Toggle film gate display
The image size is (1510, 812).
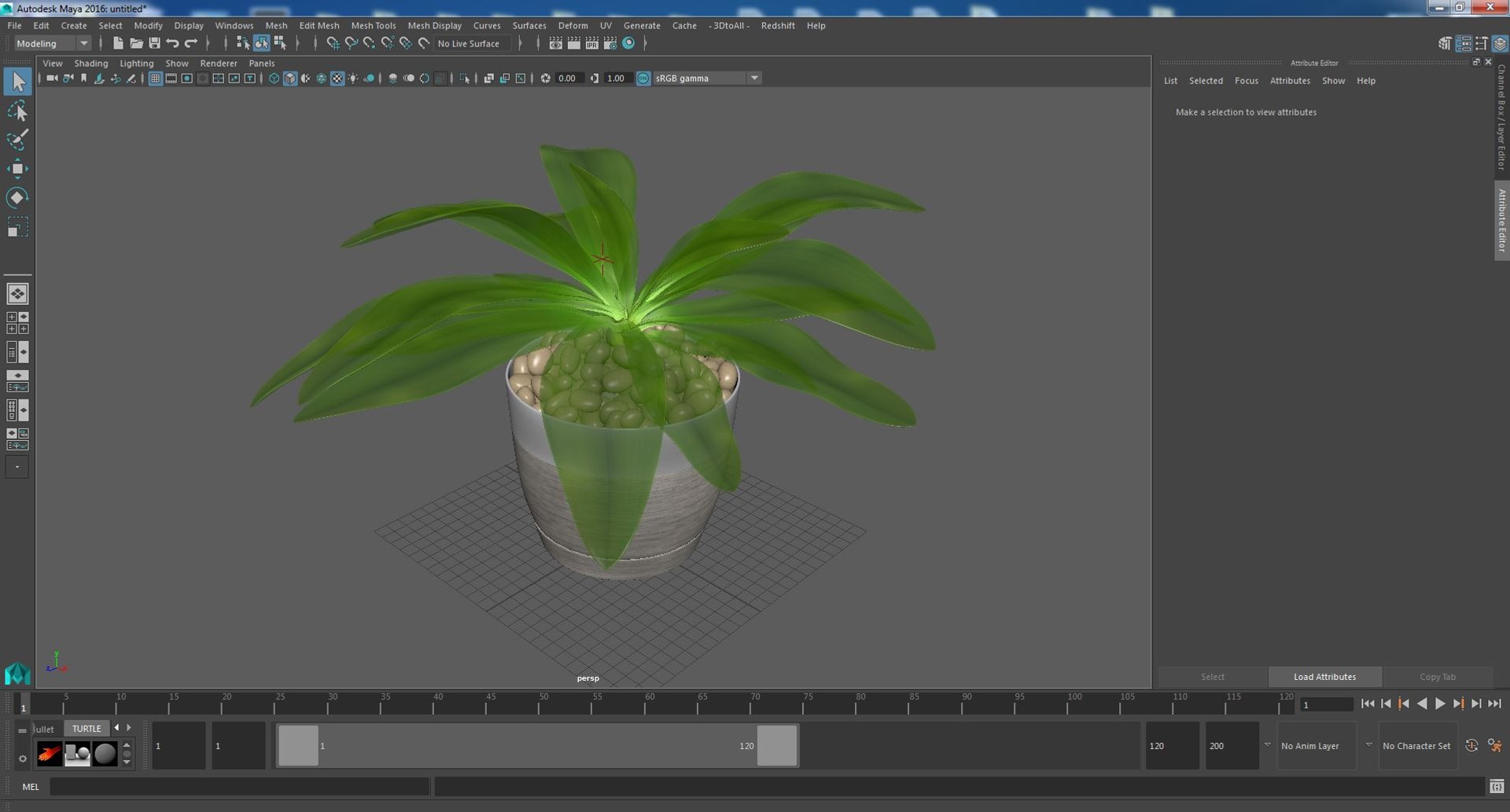tap(171, 78)
